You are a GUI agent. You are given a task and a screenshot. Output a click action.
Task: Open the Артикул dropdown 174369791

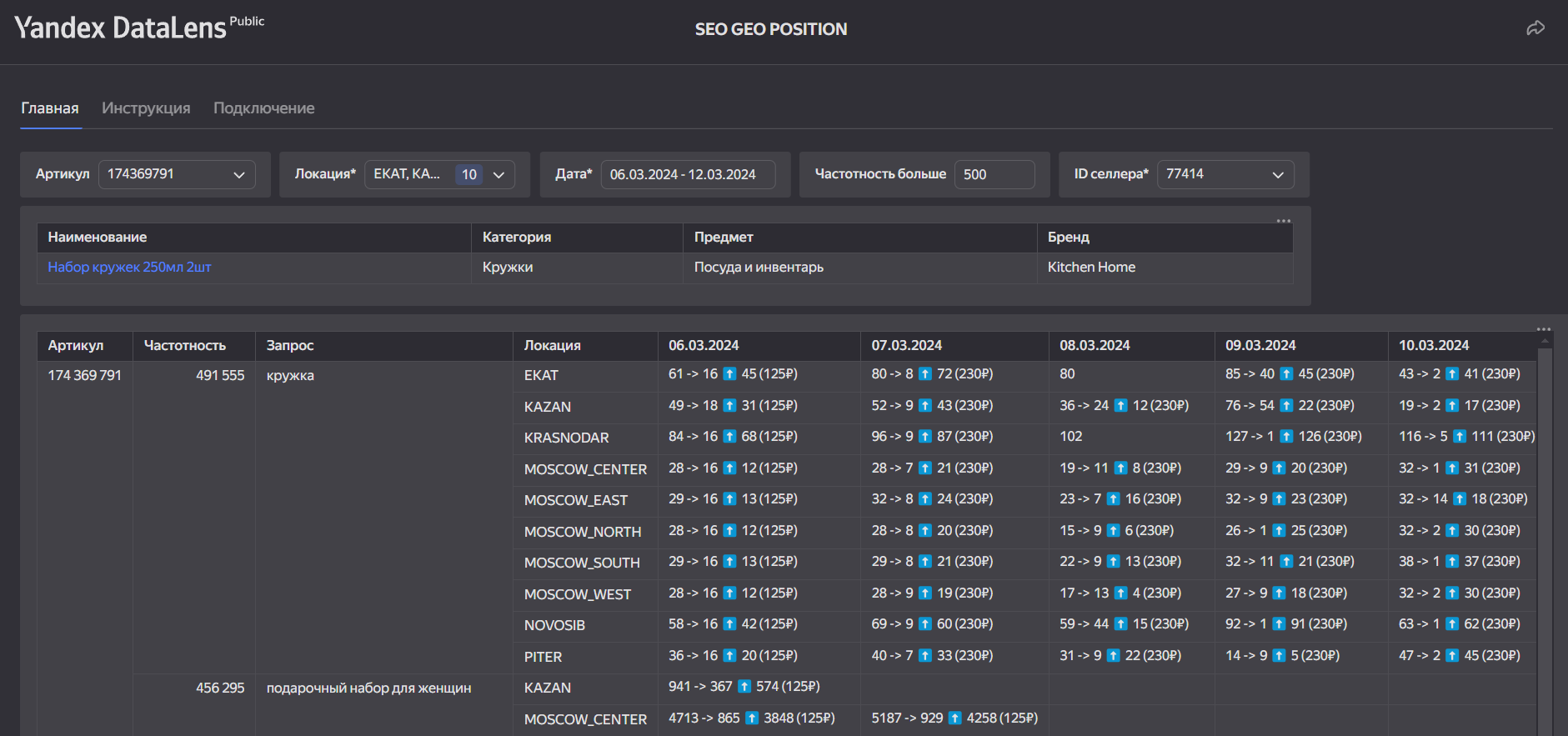177,174
